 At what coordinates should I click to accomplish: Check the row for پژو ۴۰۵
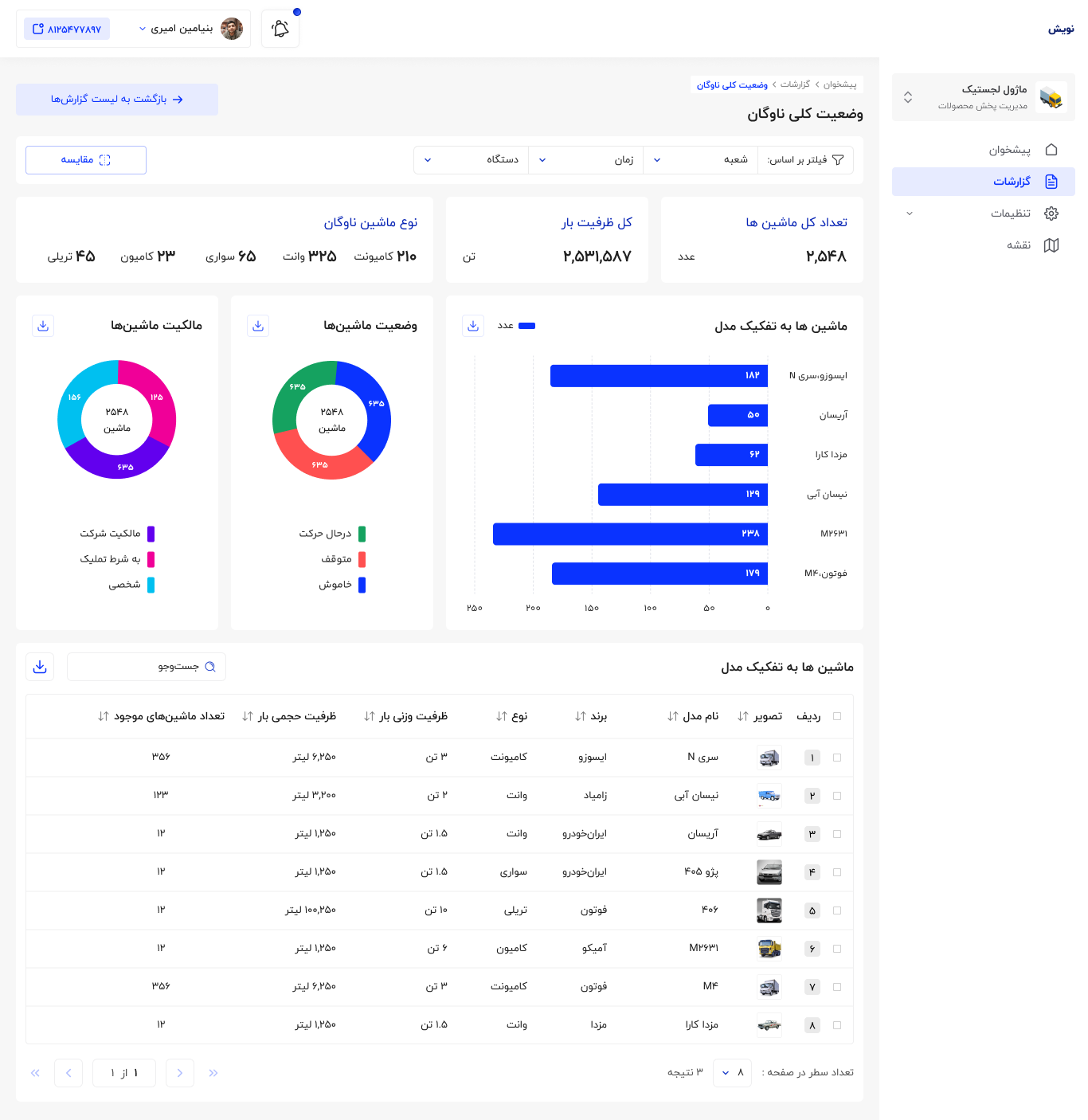click(837, 872)
